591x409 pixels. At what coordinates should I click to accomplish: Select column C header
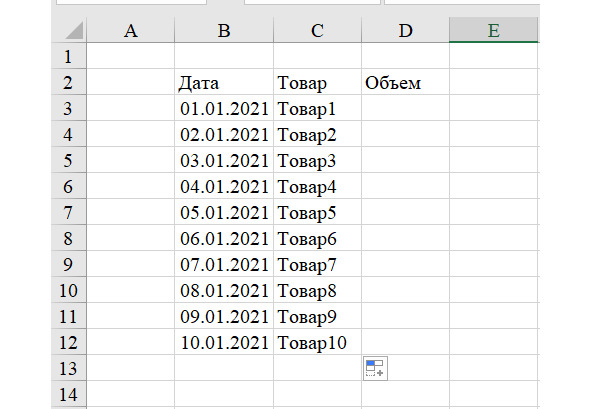pos(317,30)
